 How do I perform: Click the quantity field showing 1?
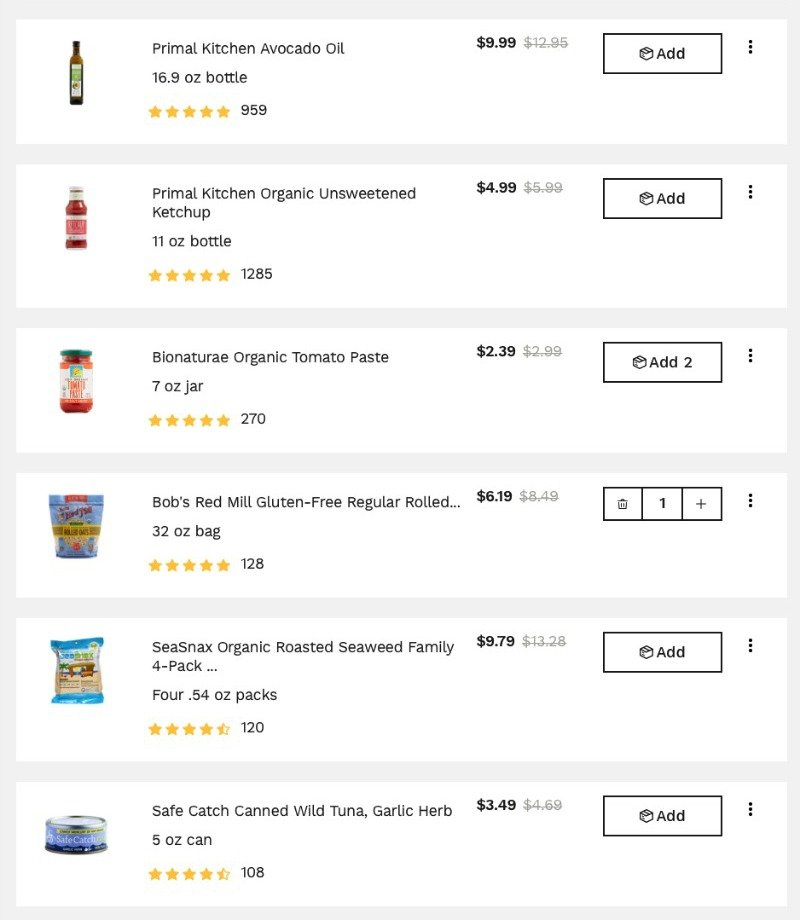pyautogui.click(x=662, y=503)
